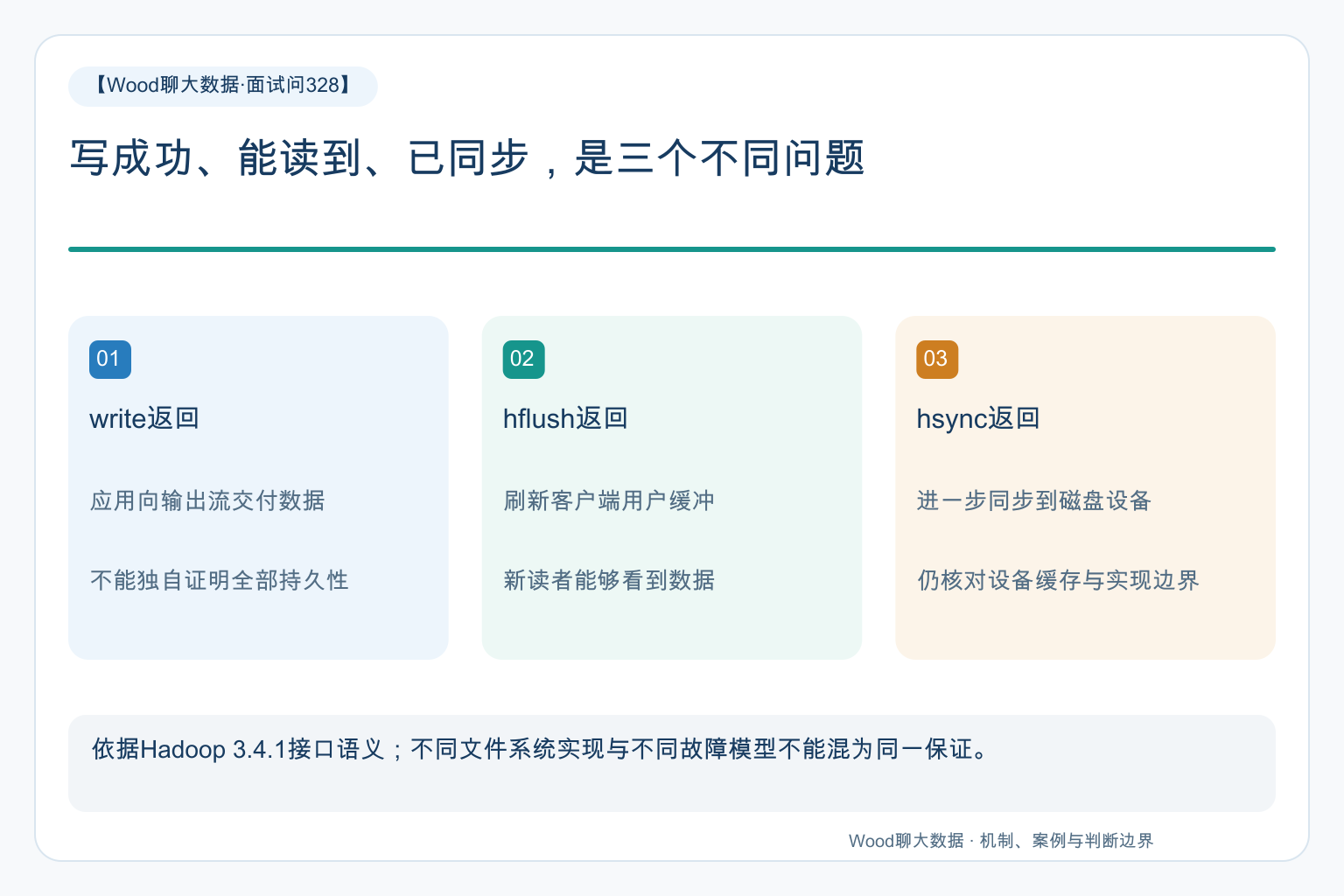Click the line 新读者能够看到数据
Screen dimensions: 1344x896
(x=609, y=580)
